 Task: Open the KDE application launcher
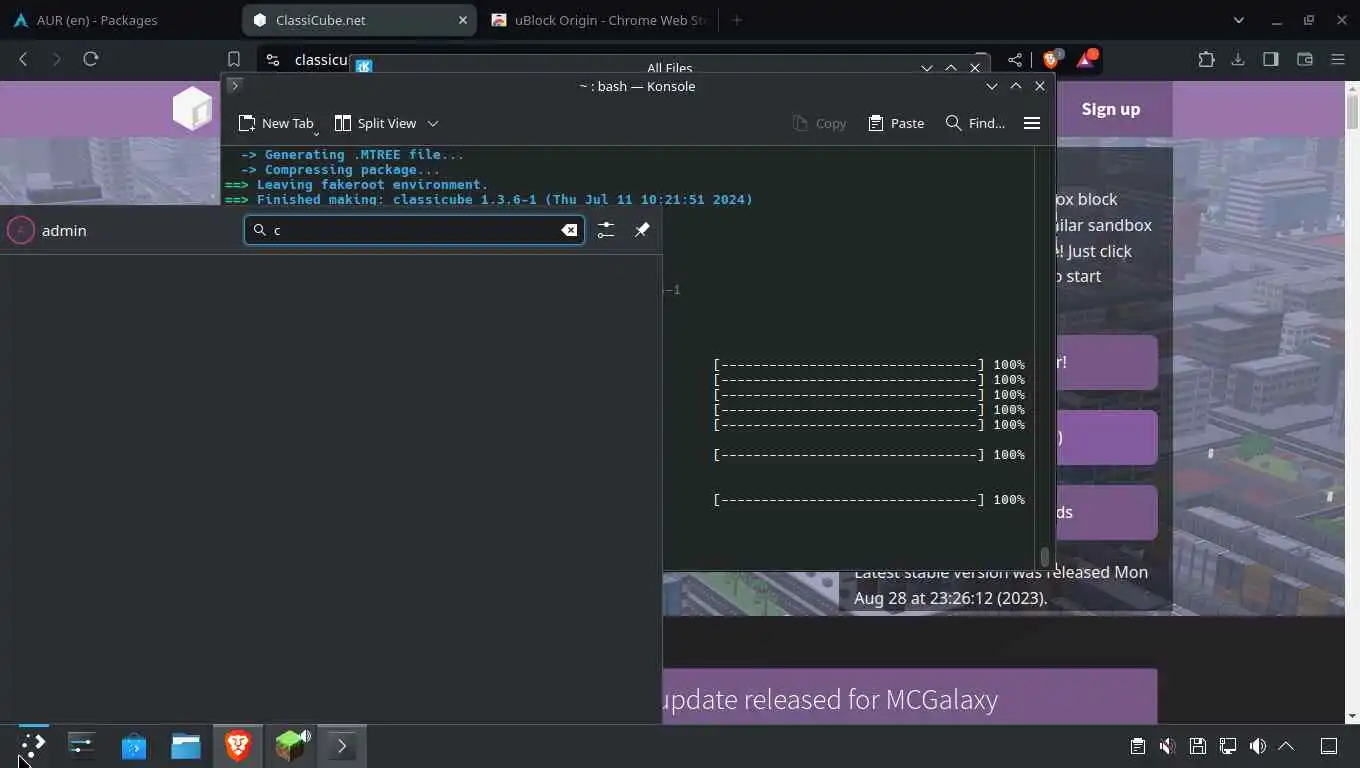pos(33,746)
